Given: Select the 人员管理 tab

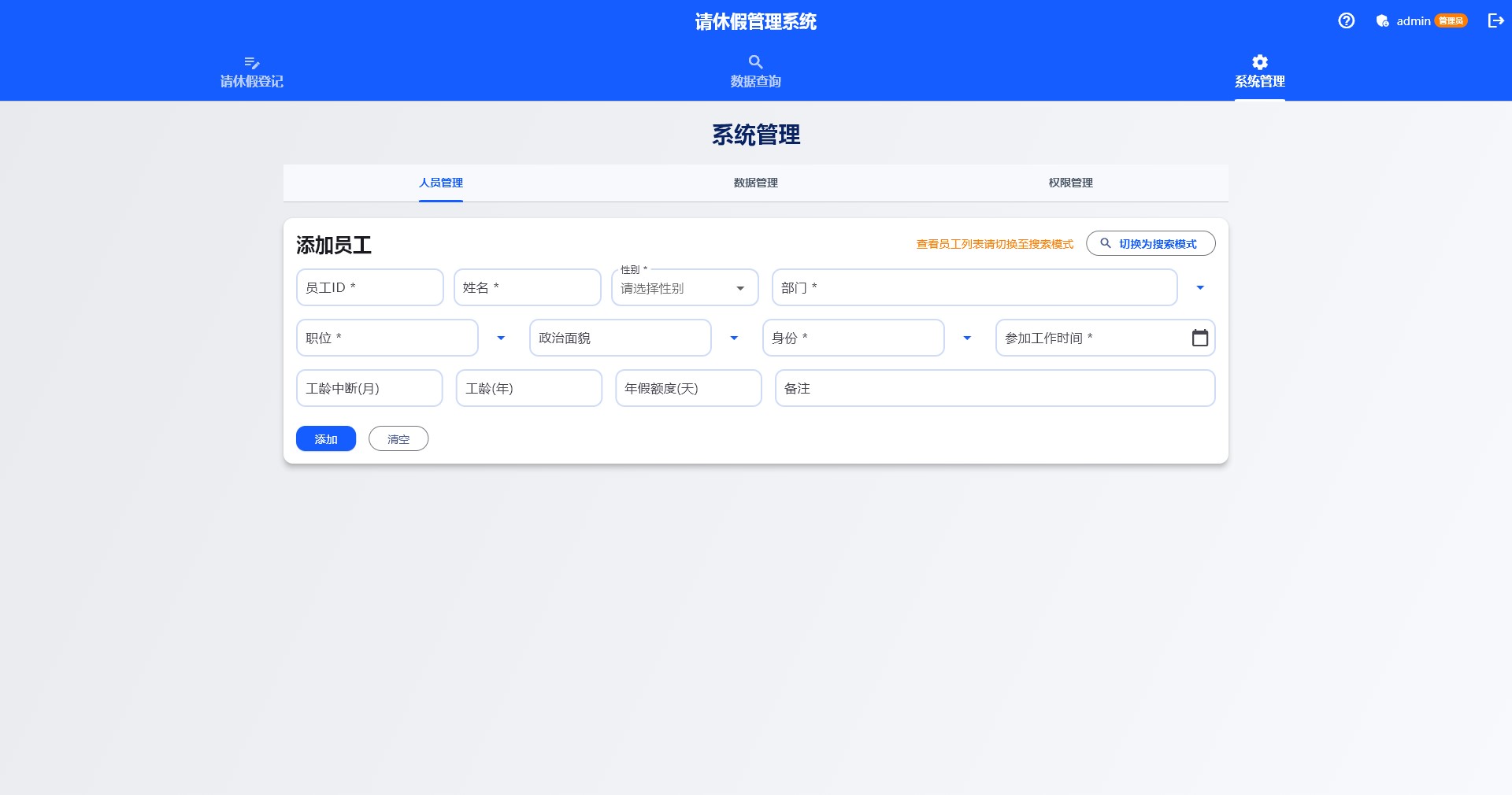Looking at the screenshot, I should [440, 183].
